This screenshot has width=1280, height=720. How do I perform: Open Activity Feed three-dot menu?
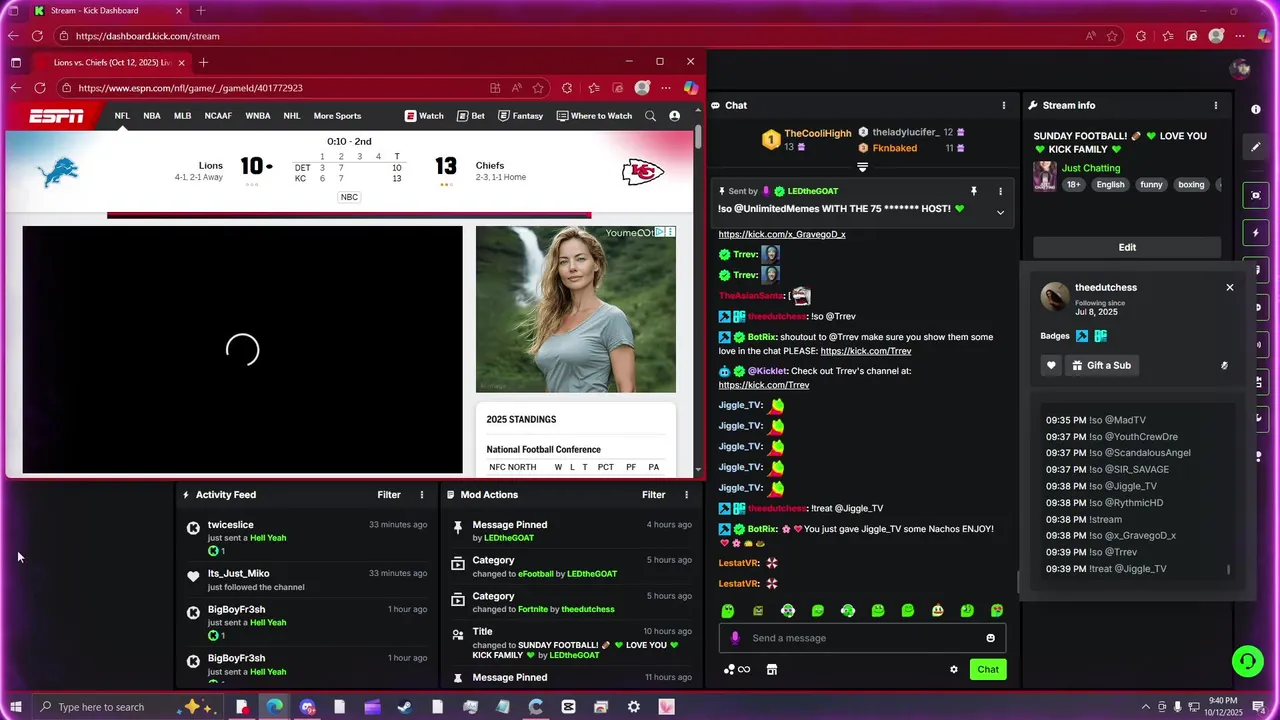coord(422,495)
